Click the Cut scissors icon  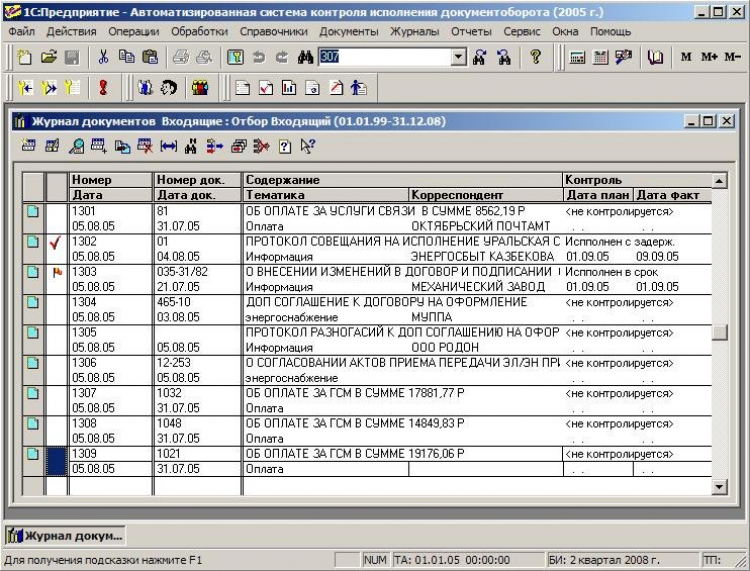pos(103,57)
